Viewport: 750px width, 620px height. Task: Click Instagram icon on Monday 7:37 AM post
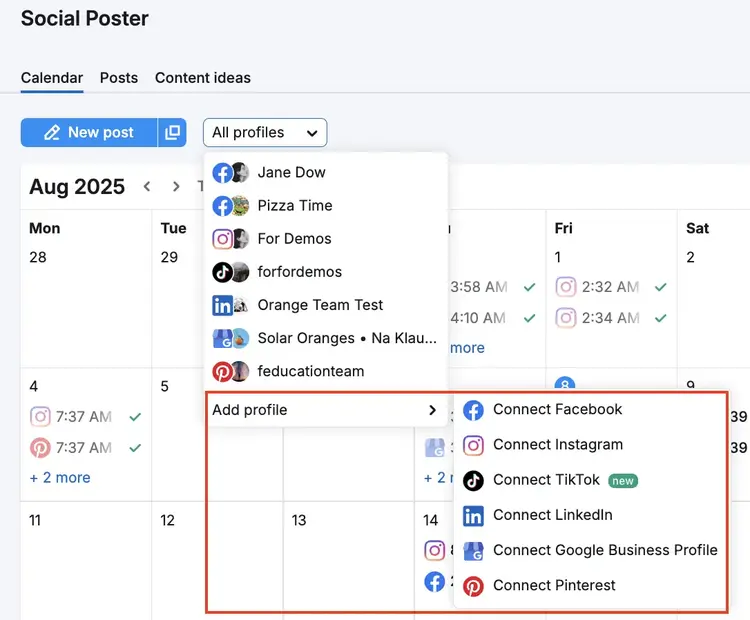click(x=40, y=417)
